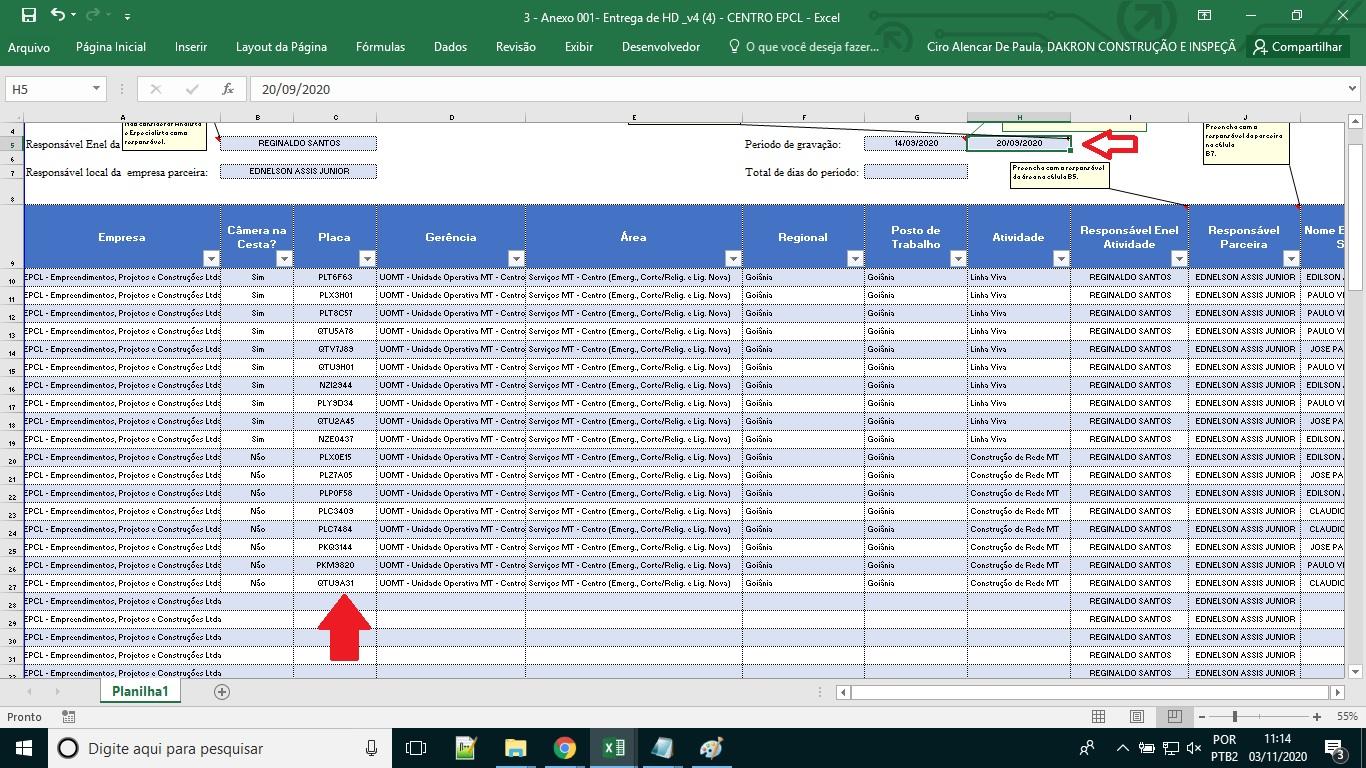This screenshot has height=768, width=1366.
Task: Click the formula bar cancel X icon
Action: coord(156,89)
